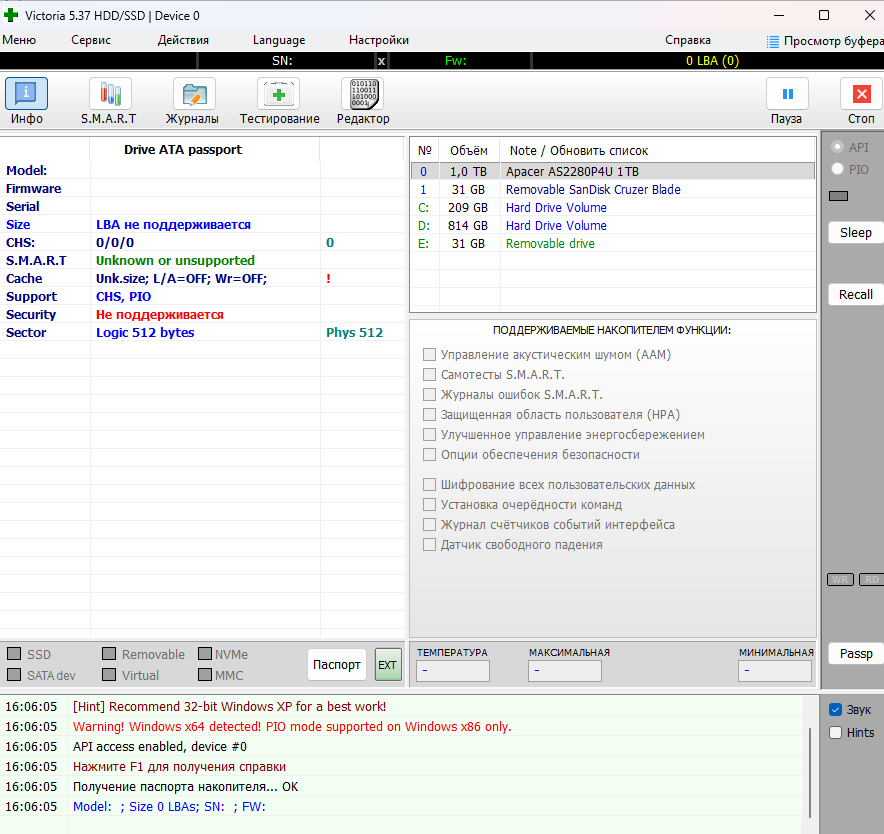Open the Info panel icon

[27, 95]
